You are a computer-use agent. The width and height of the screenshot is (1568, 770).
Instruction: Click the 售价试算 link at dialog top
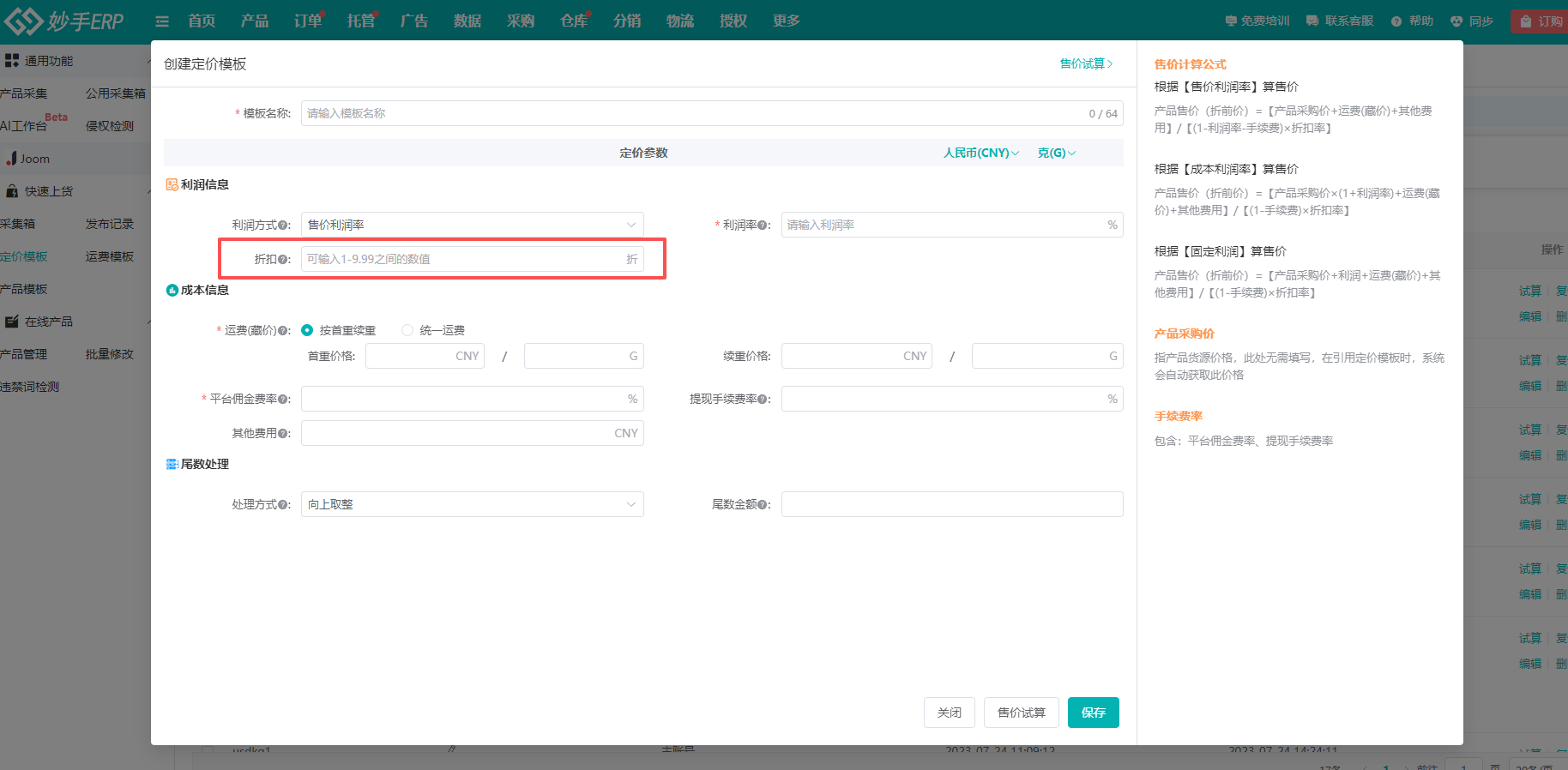[x=1086, y=64]
